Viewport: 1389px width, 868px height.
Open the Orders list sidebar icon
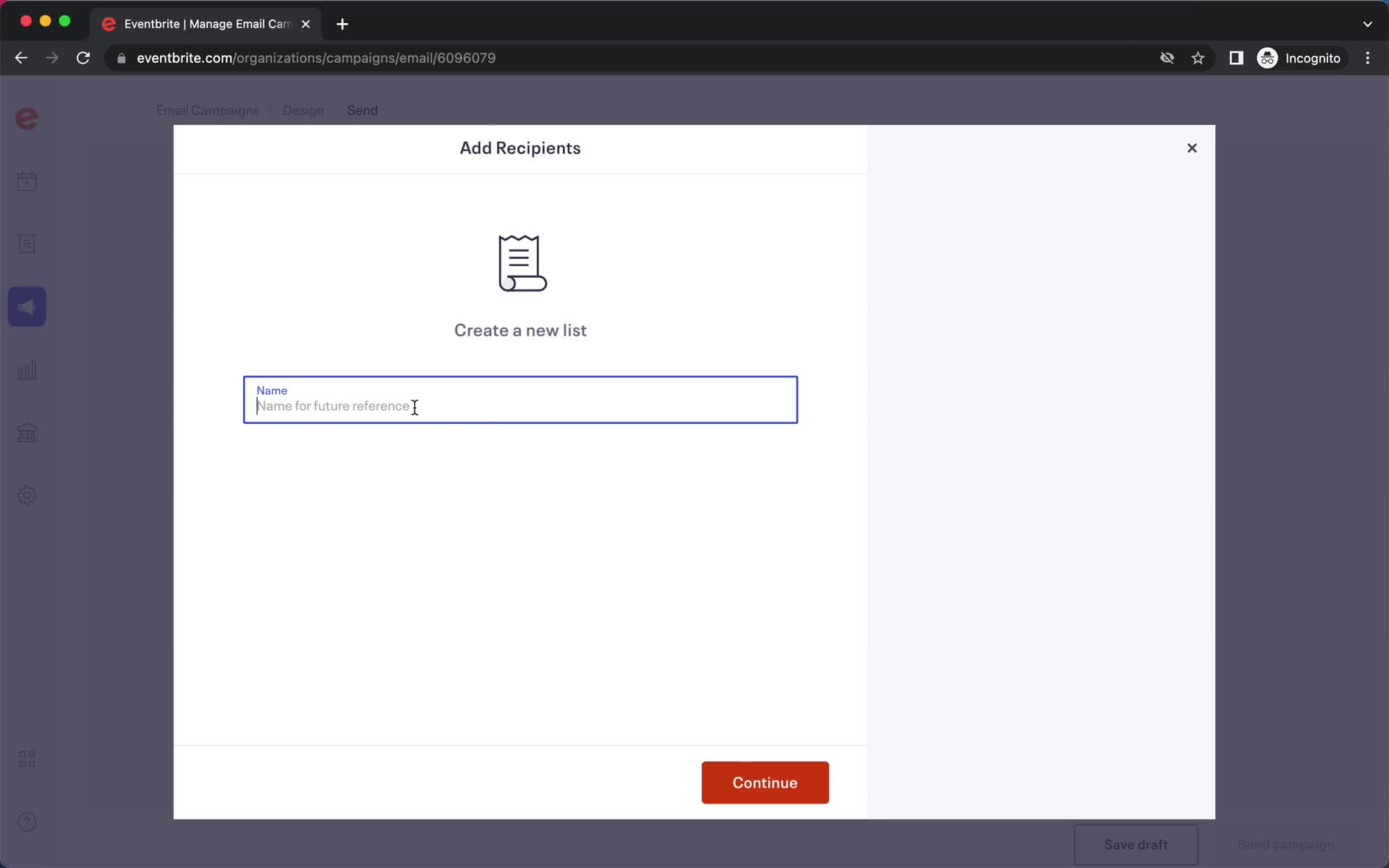pos(27,244)
